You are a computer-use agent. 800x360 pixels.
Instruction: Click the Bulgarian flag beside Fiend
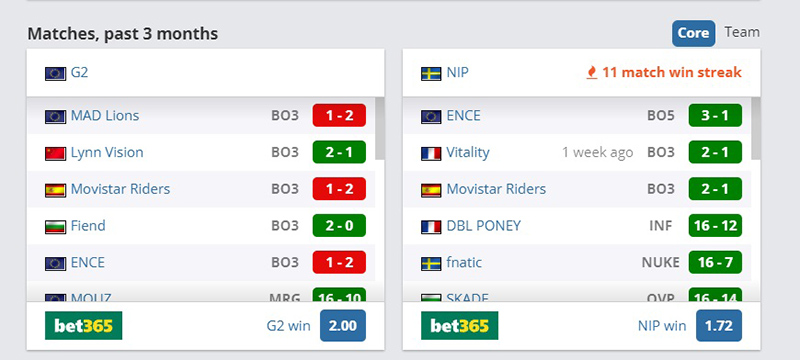[55, 226]
